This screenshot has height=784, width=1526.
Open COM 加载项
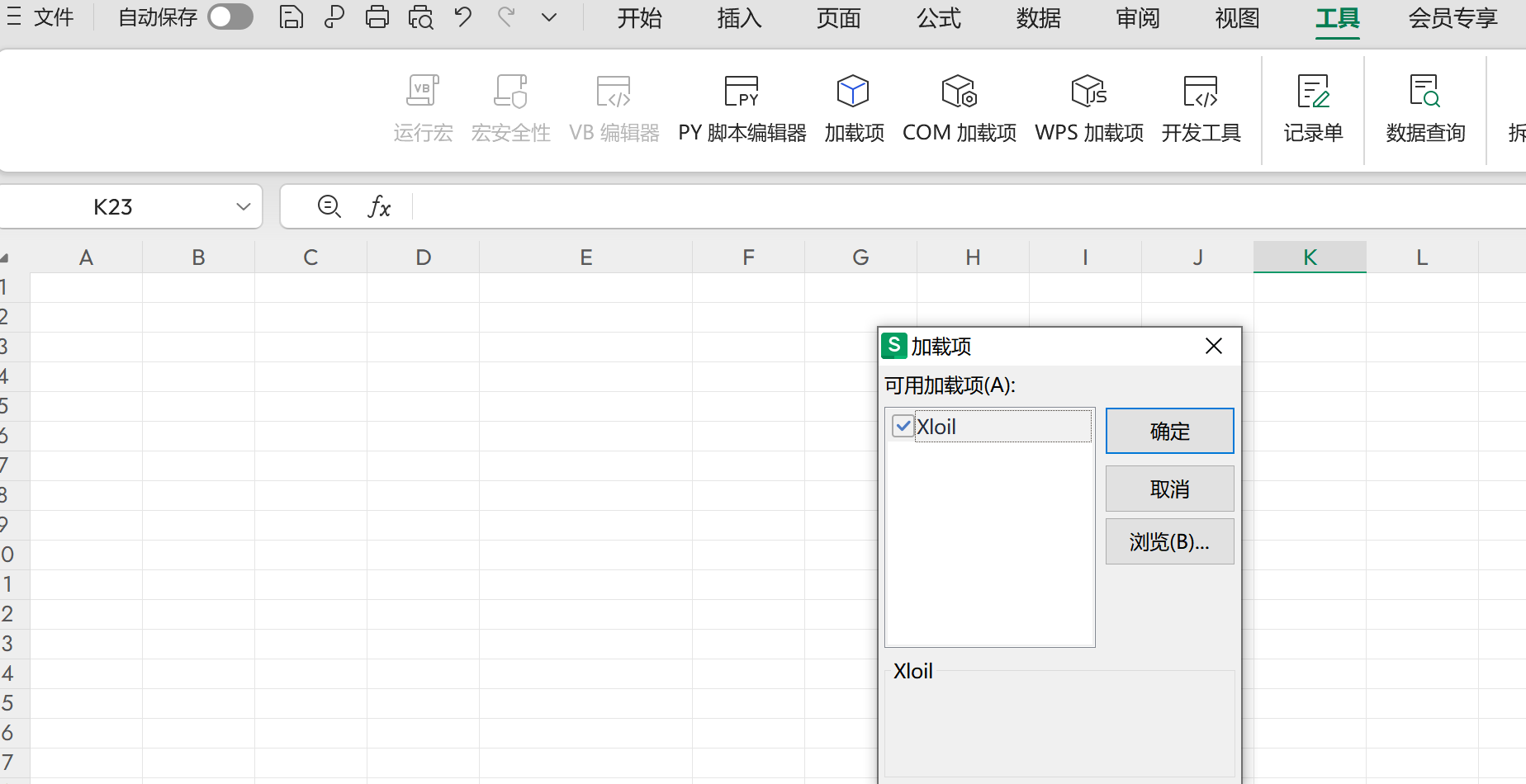coord(958,107)
